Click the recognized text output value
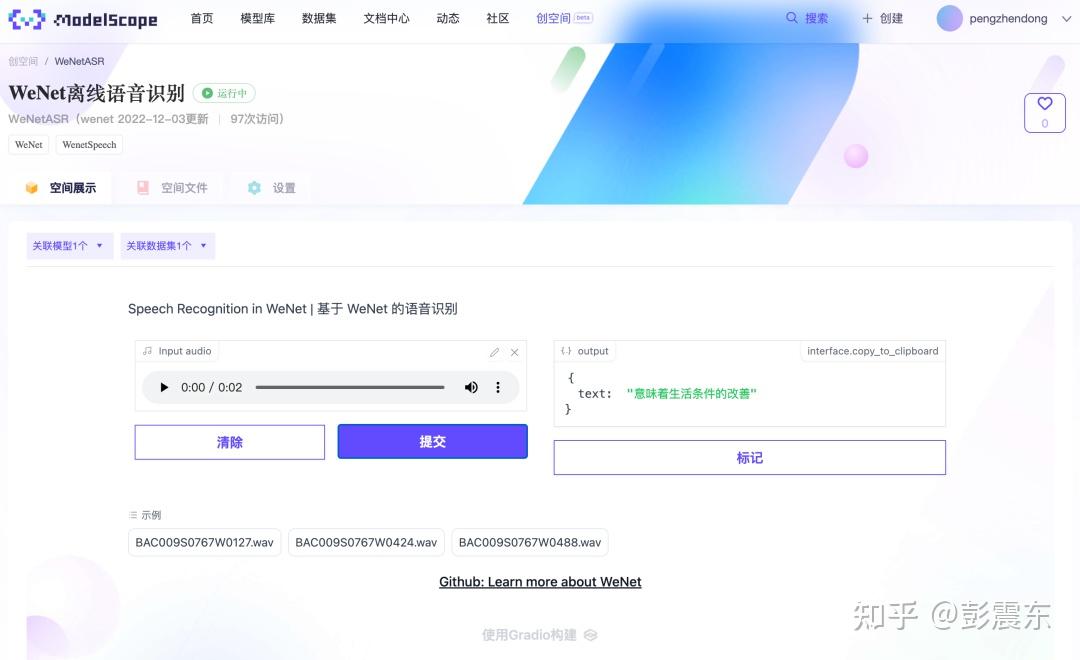Image resolution: width=1080 pixels, height=660 pixels. [x=692, y=393]
